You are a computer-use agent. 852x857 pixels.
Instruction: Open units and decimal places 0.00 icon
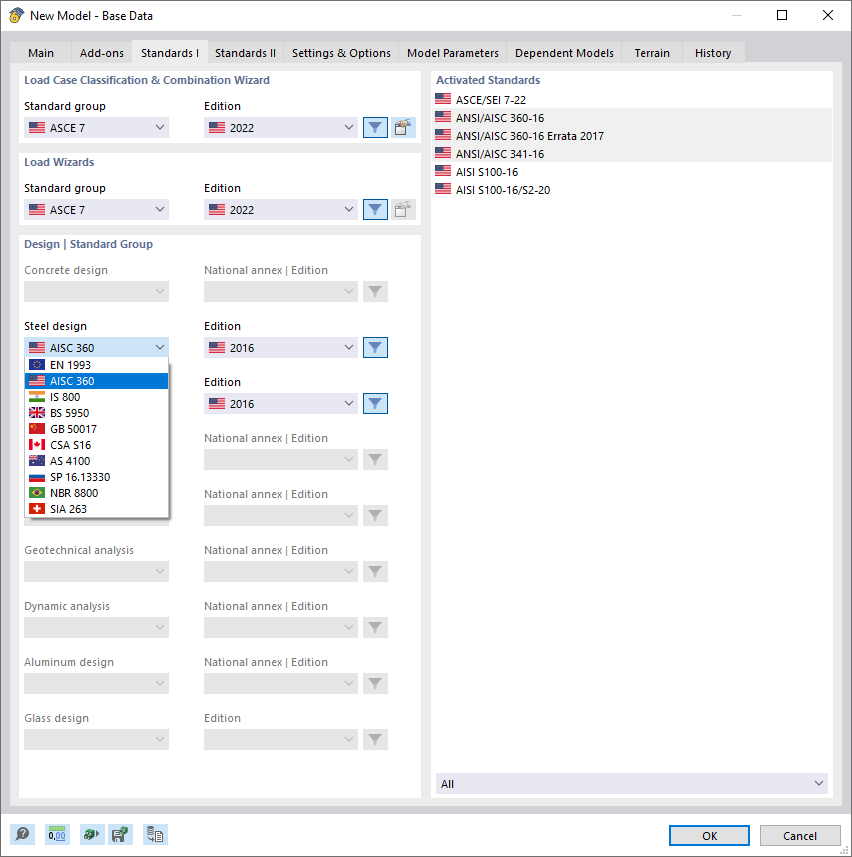click(x=57, y=835)
